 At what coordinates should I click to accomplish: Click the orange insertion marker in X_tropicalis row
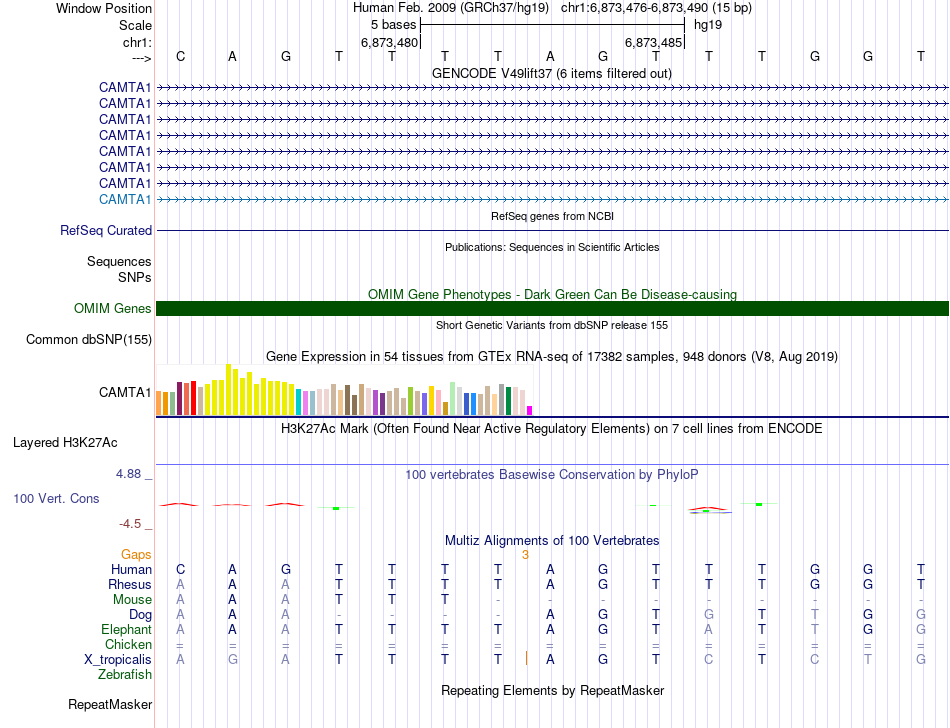click(526, 658)
